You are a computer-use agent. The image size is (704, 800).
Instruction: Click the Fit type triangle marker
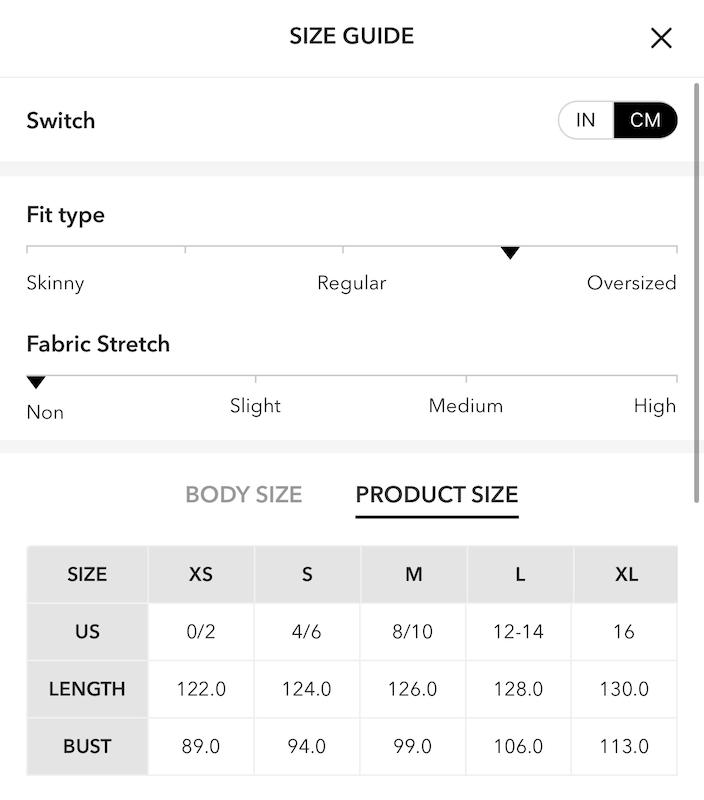[x=510, y=253]
